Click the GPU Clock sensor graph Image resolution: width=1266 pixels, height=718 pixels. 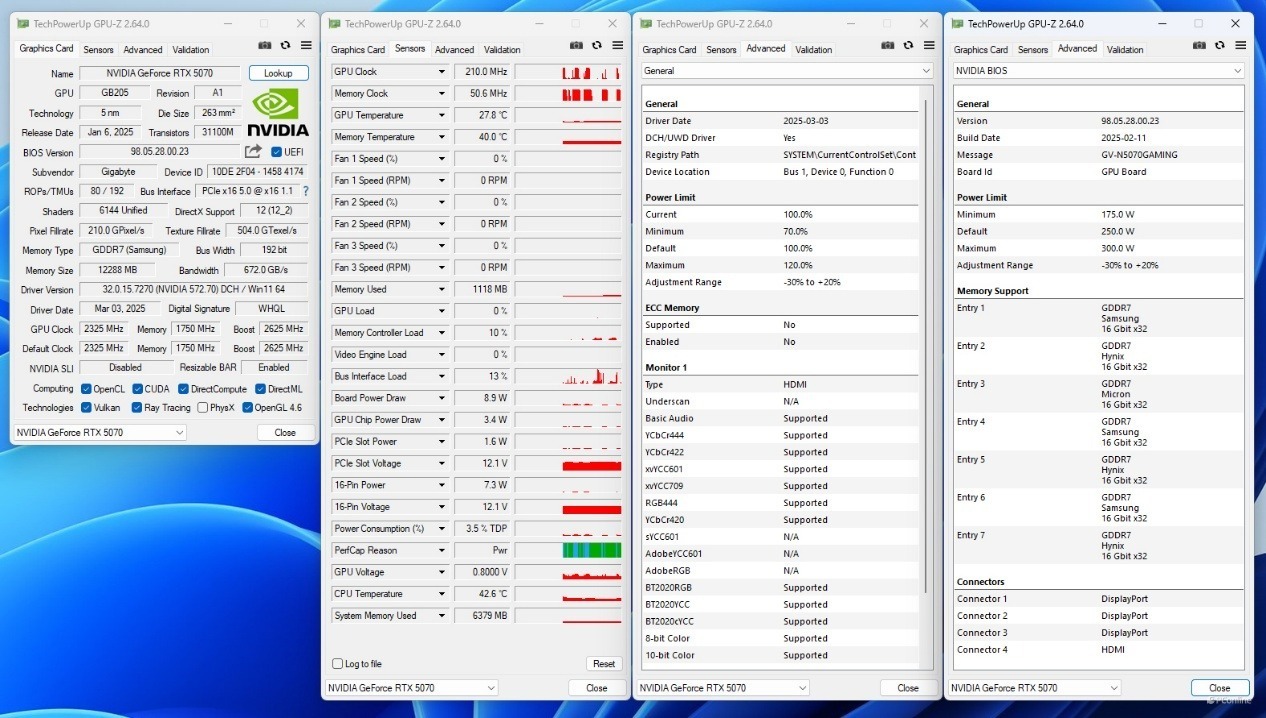pos(592,72)
